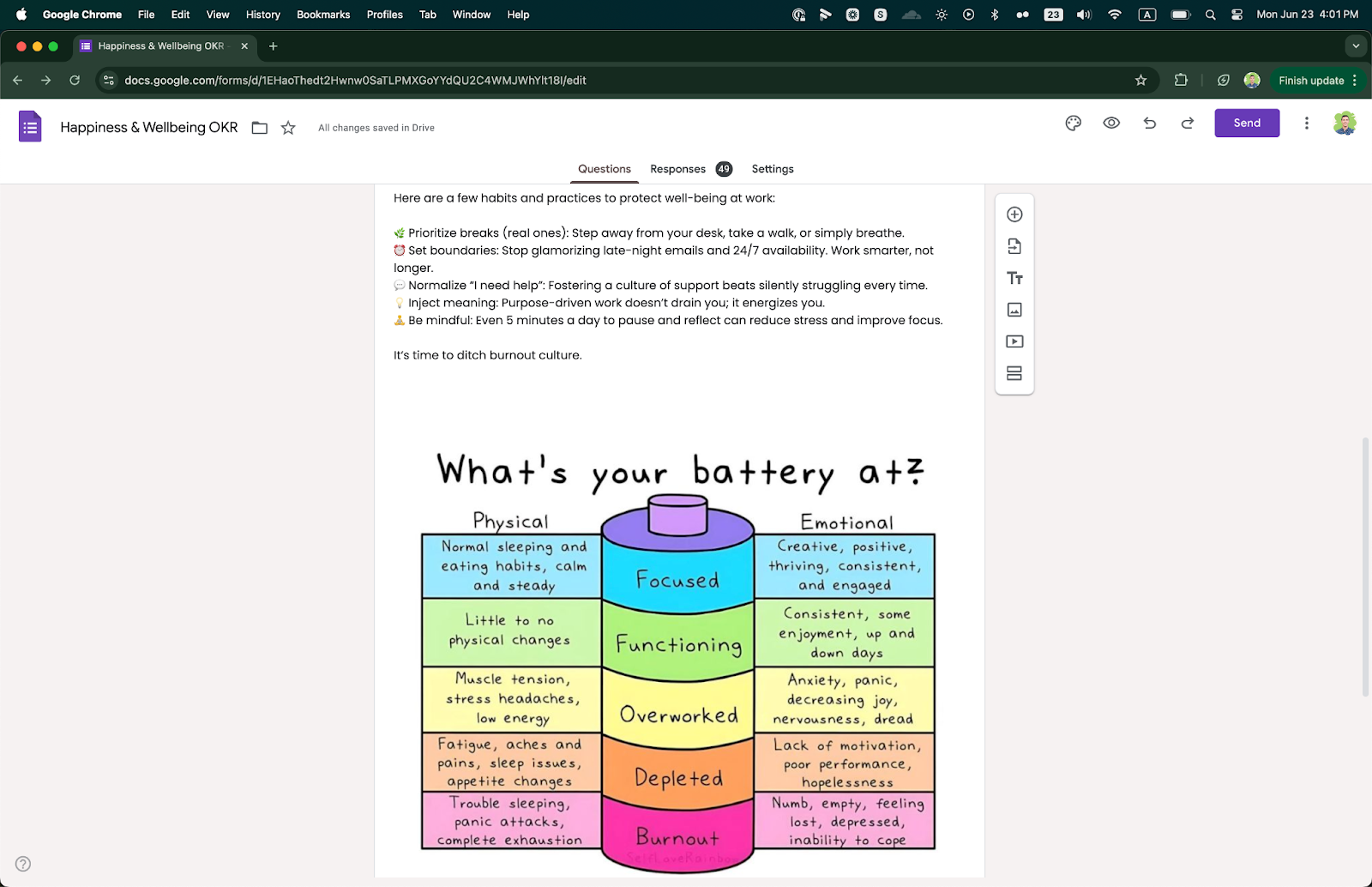Click the date and time in menu bar
The width and height of the screenshot is (1372, 887).
point(1307,15)
